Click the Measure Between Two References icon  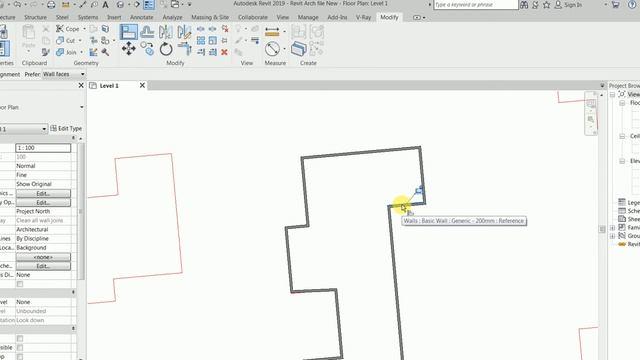click(x=272, y=32)
